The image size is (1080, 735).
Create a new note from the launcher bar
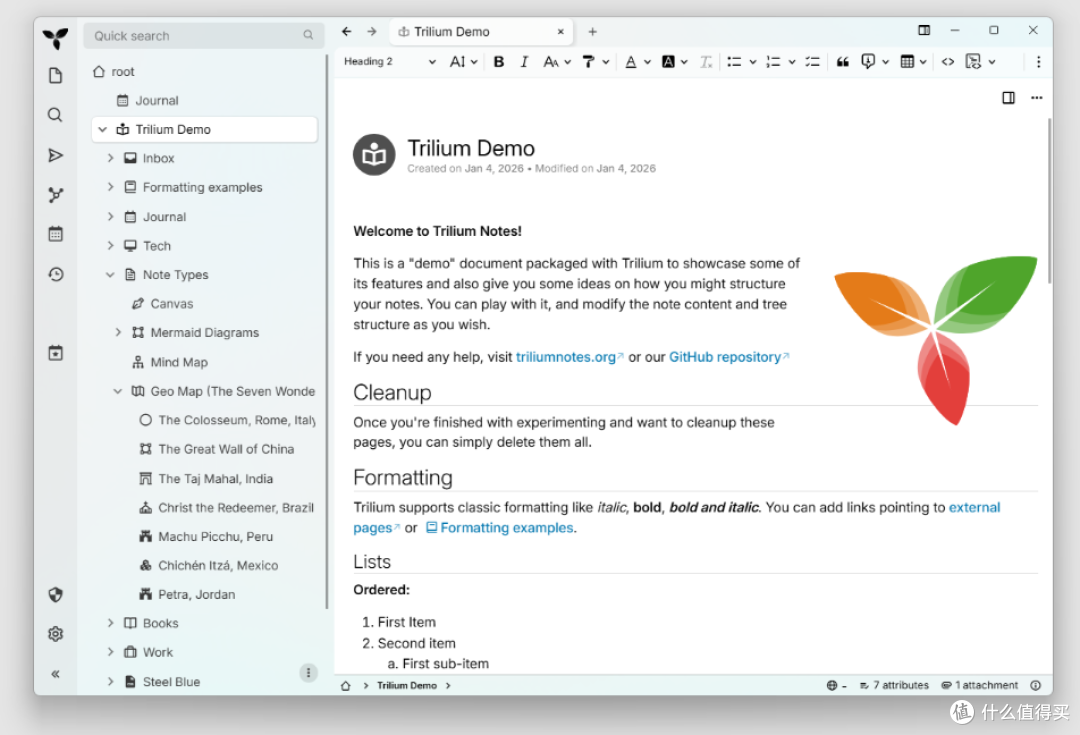(x=55, y=75)
